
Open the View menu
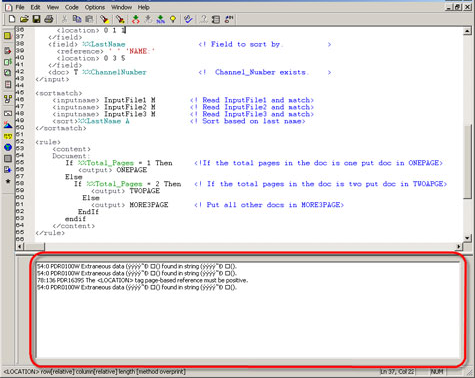coord(53,7)
